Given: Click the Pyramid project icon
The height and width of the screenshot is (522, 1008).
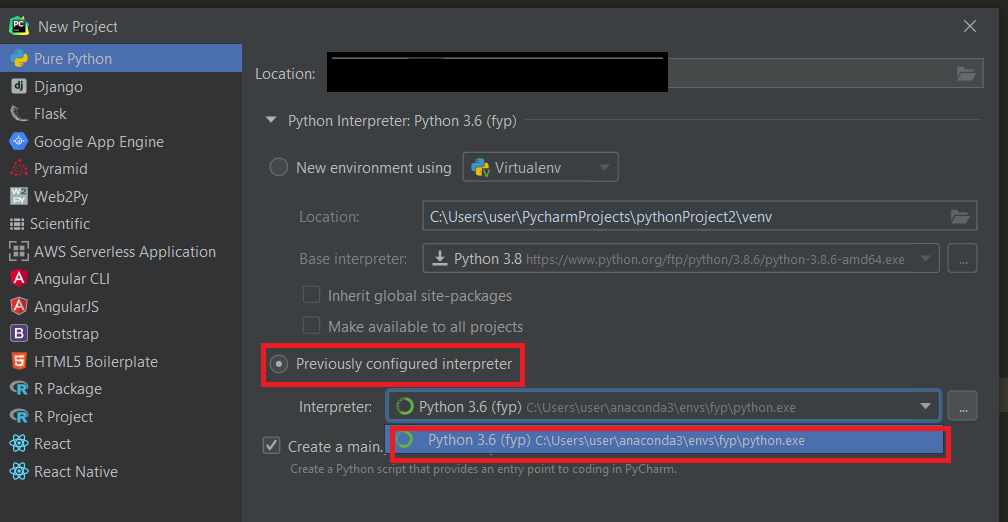Looking at the screenshot, I should (x=18, y=169).
